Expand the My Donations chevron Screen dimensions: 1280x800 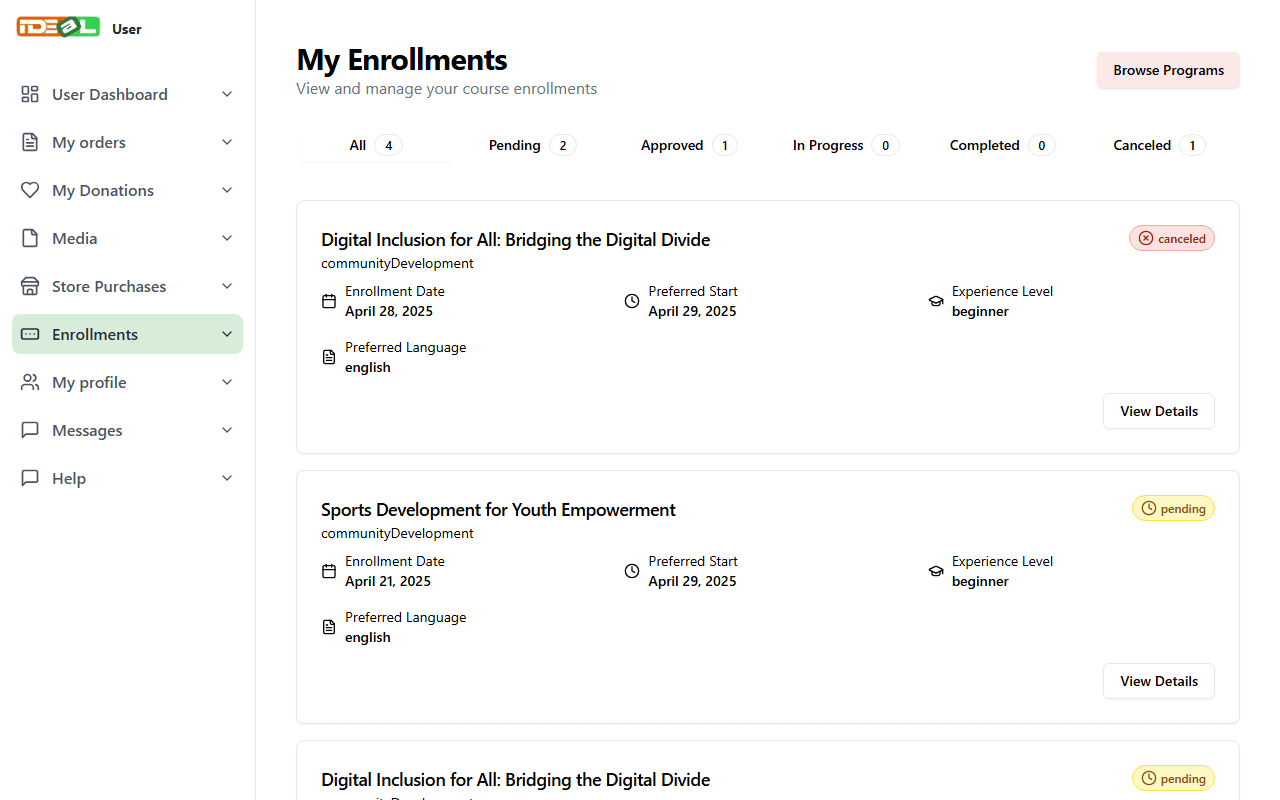tap(227, 190)
